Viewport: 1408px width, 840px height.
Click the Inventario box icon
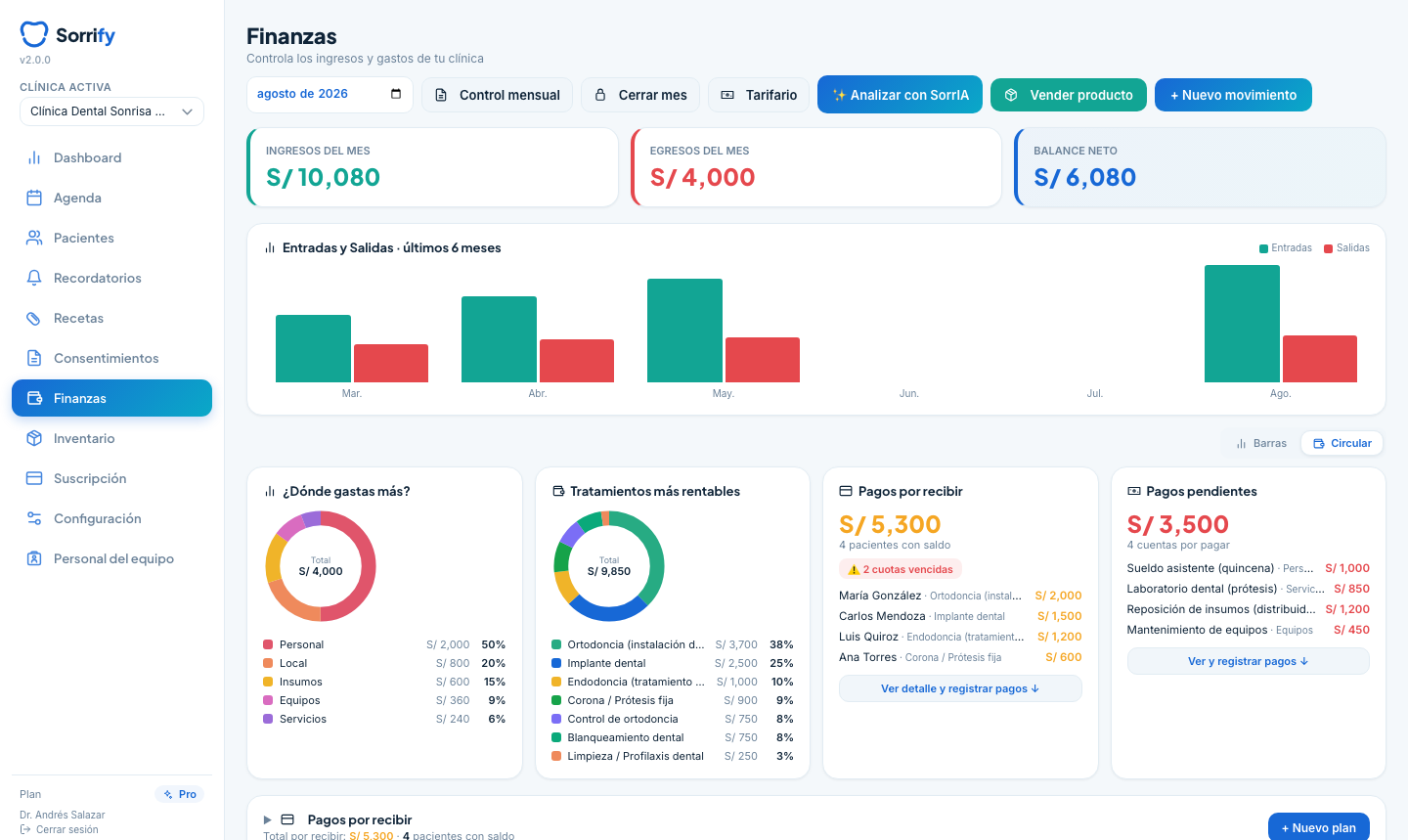coord(34,438)
